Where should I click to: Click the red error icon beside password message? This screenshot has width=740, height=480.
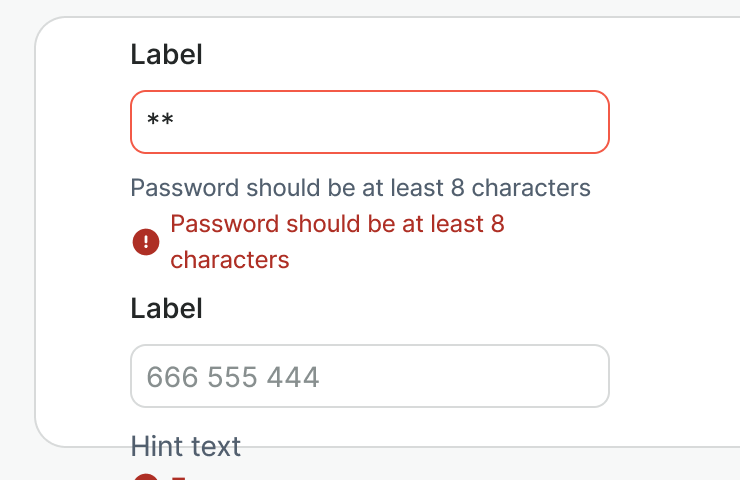[x=146, y=242]
